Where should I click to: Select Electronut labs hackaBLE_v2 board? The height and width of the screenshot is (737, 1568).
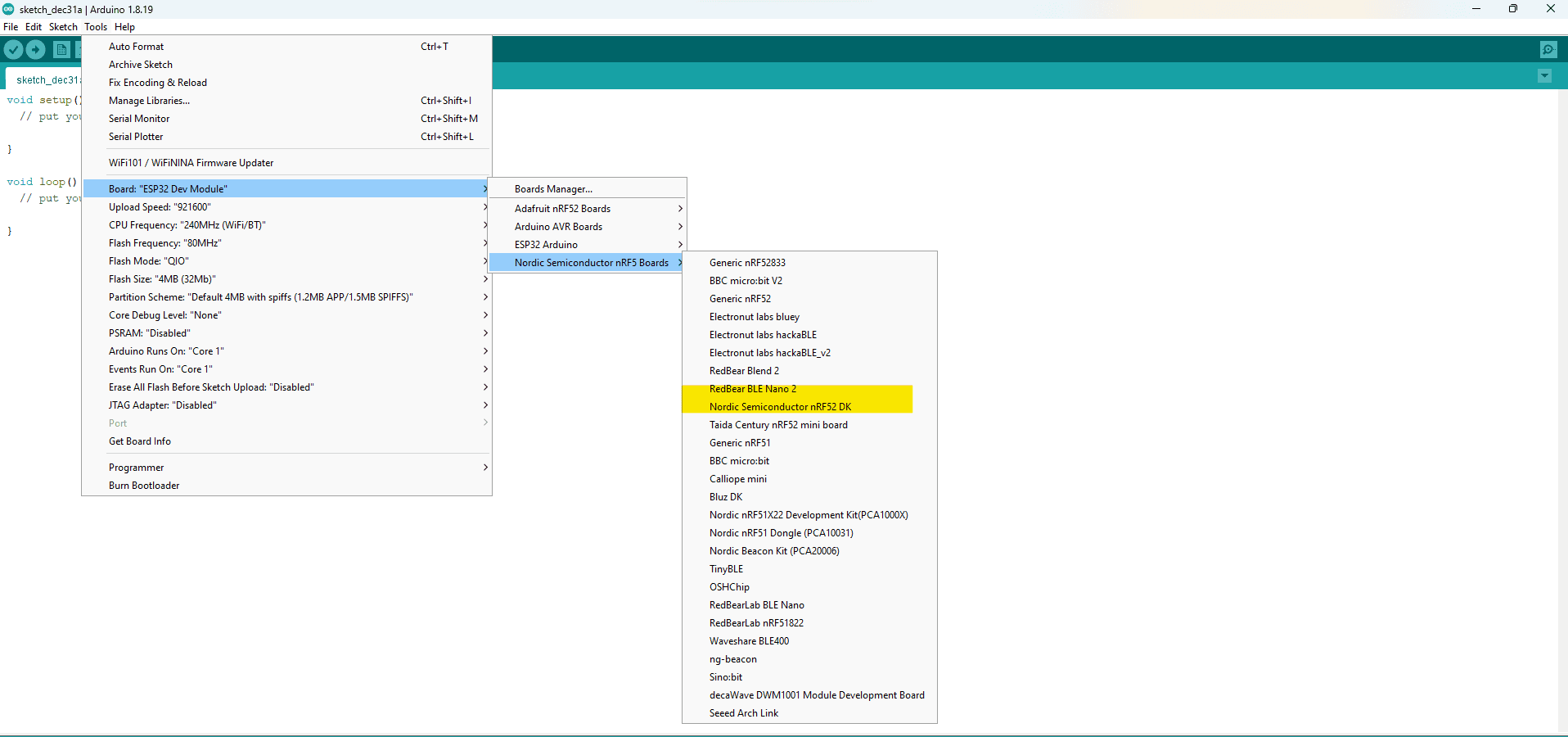tap(809, 353)
